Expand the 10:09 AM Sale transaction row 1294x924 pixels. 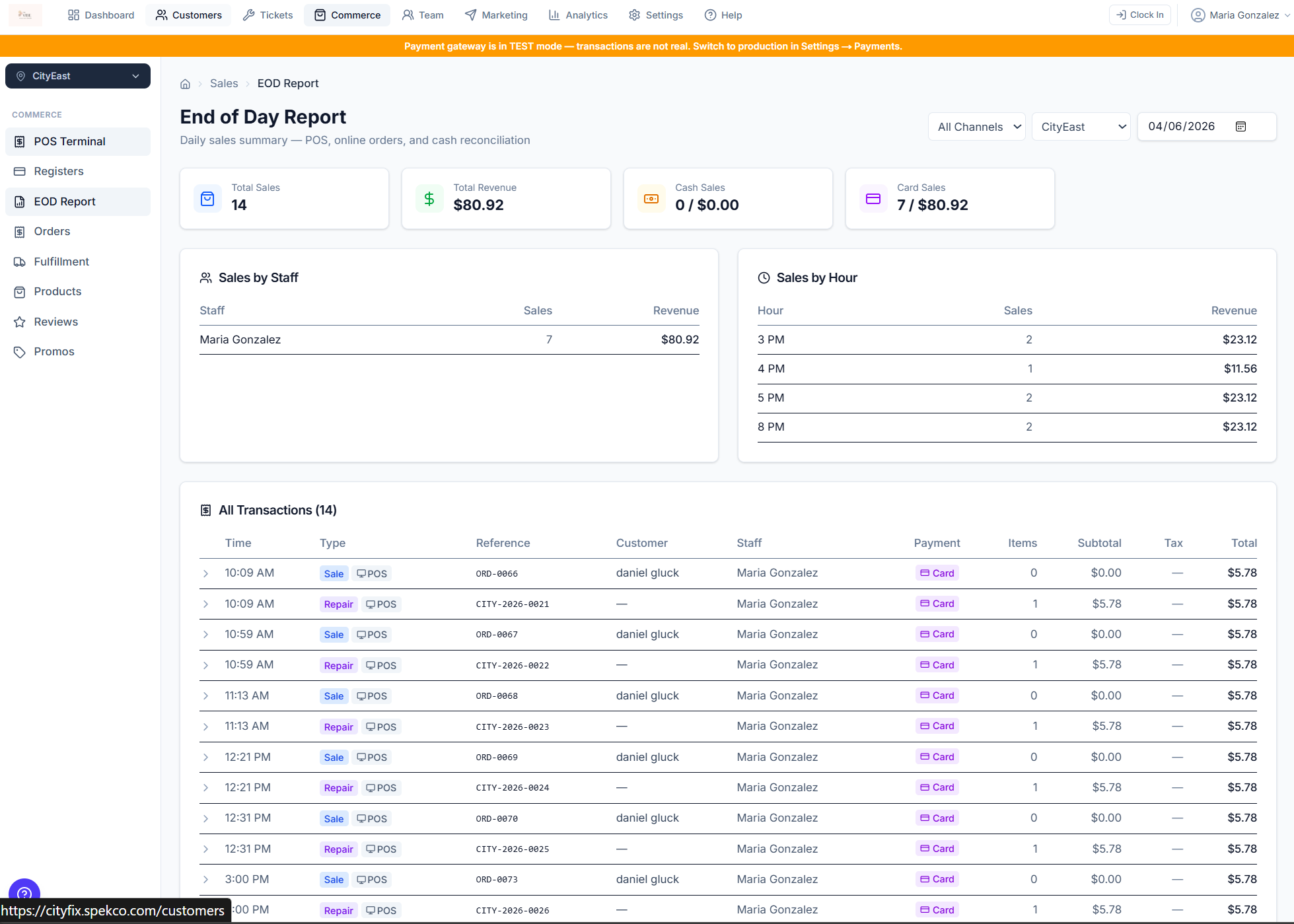[205, 573]
